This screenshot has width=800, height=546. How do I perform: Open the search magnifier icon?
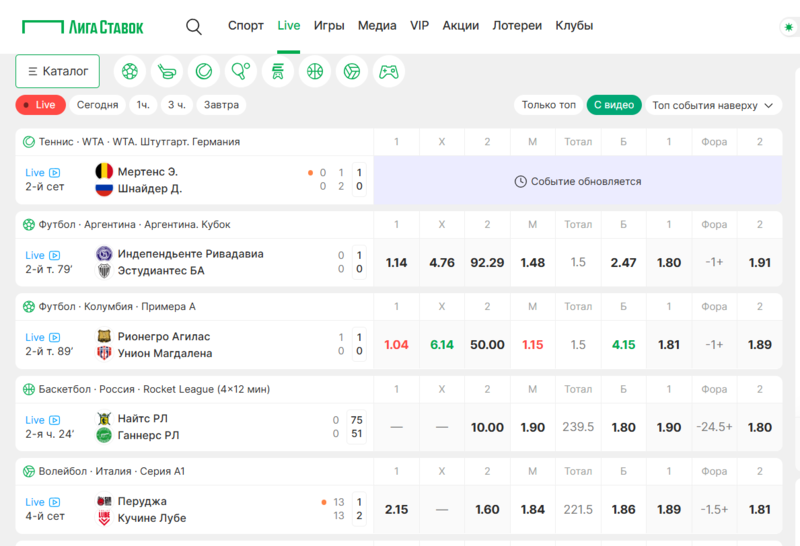pos(194,26)
